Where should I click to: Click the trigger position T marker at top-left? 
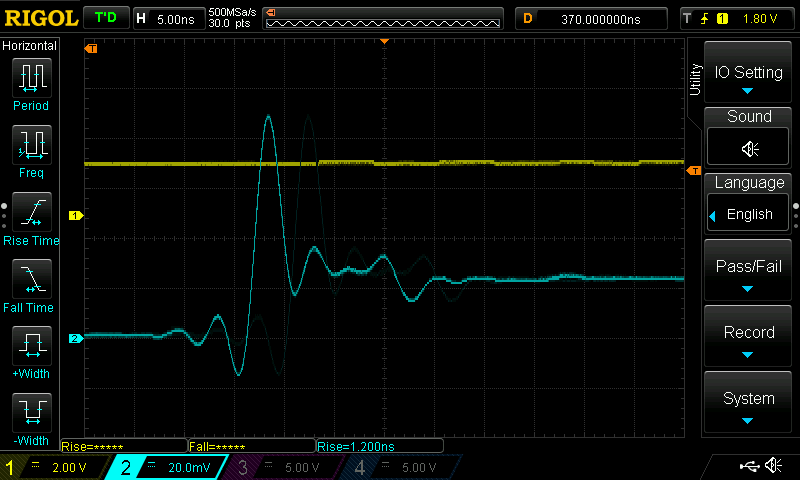91,48
